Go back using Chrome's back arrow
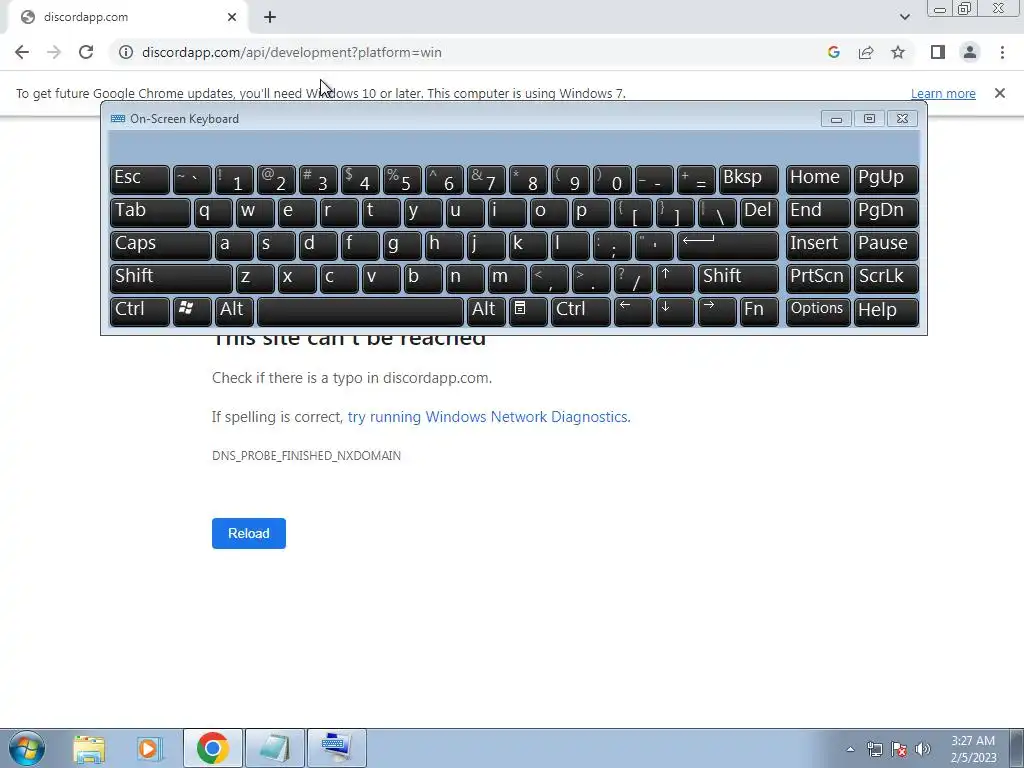1024x768 pixels. click(x=22, y=52)
